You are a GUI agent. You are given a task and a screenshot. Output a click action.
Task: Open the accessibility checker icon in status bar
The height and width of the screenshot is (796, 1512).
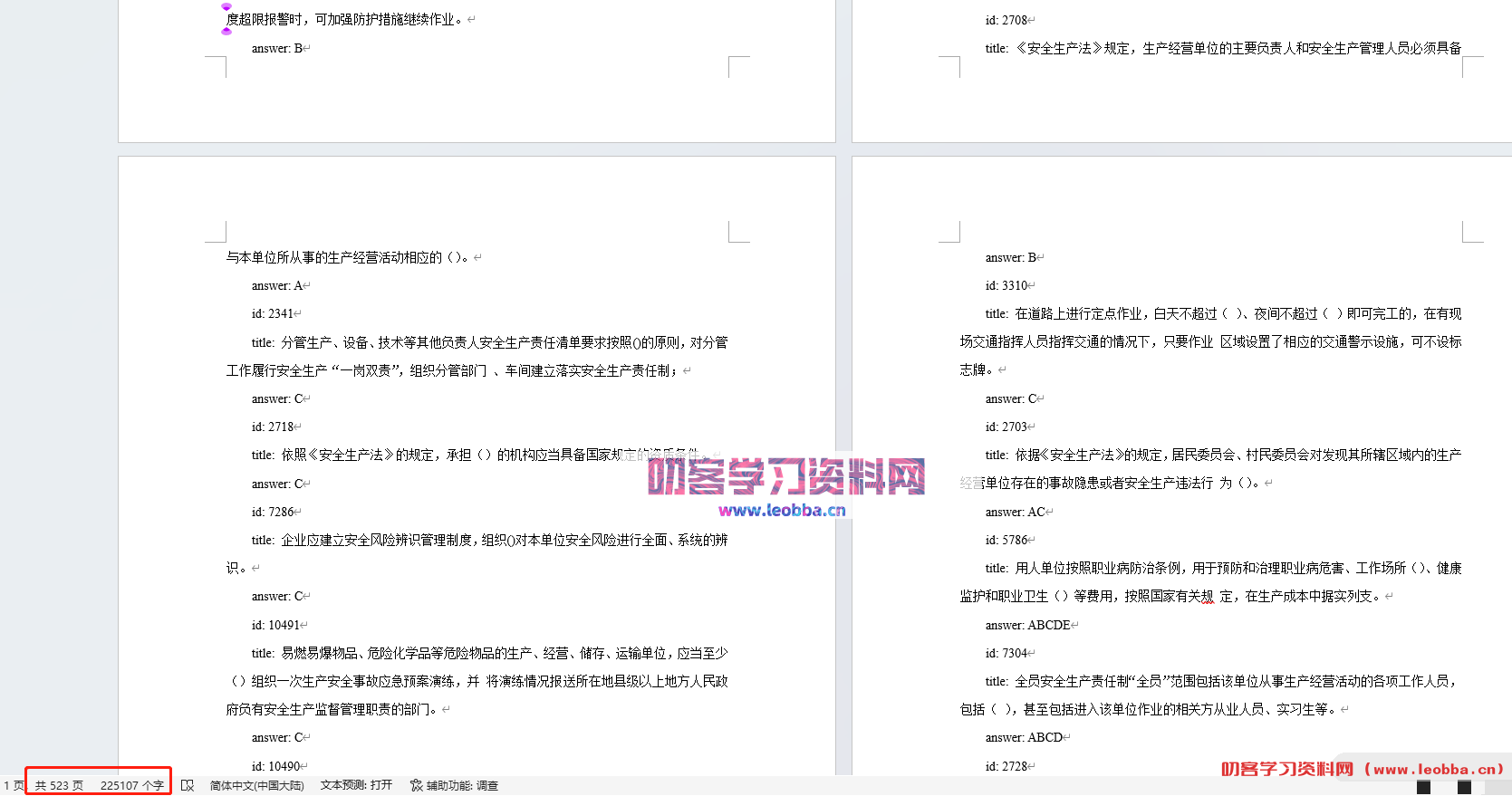[x=416, y=785]
